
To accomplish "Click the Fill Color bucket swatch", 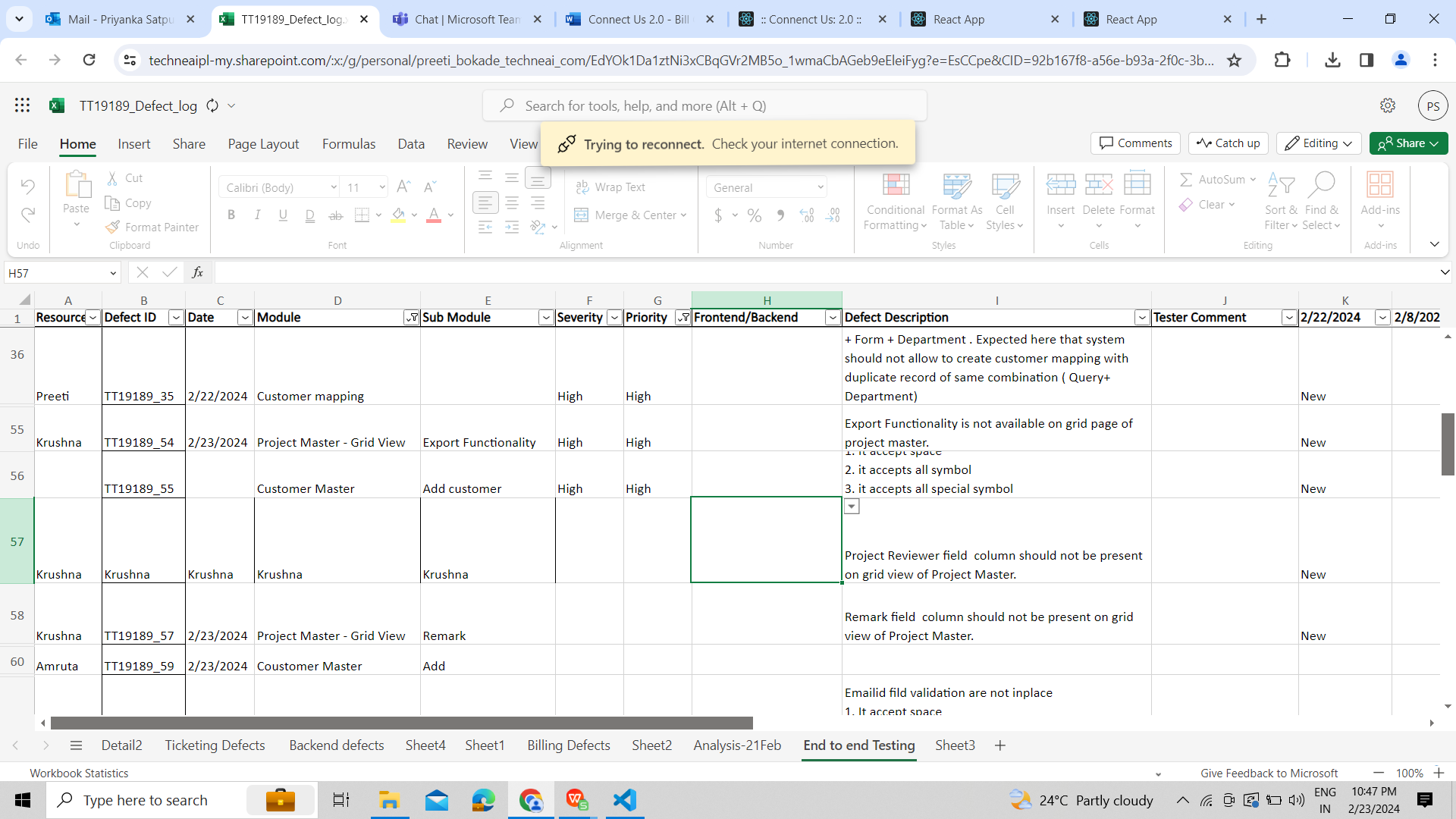I will click(398, 215).
